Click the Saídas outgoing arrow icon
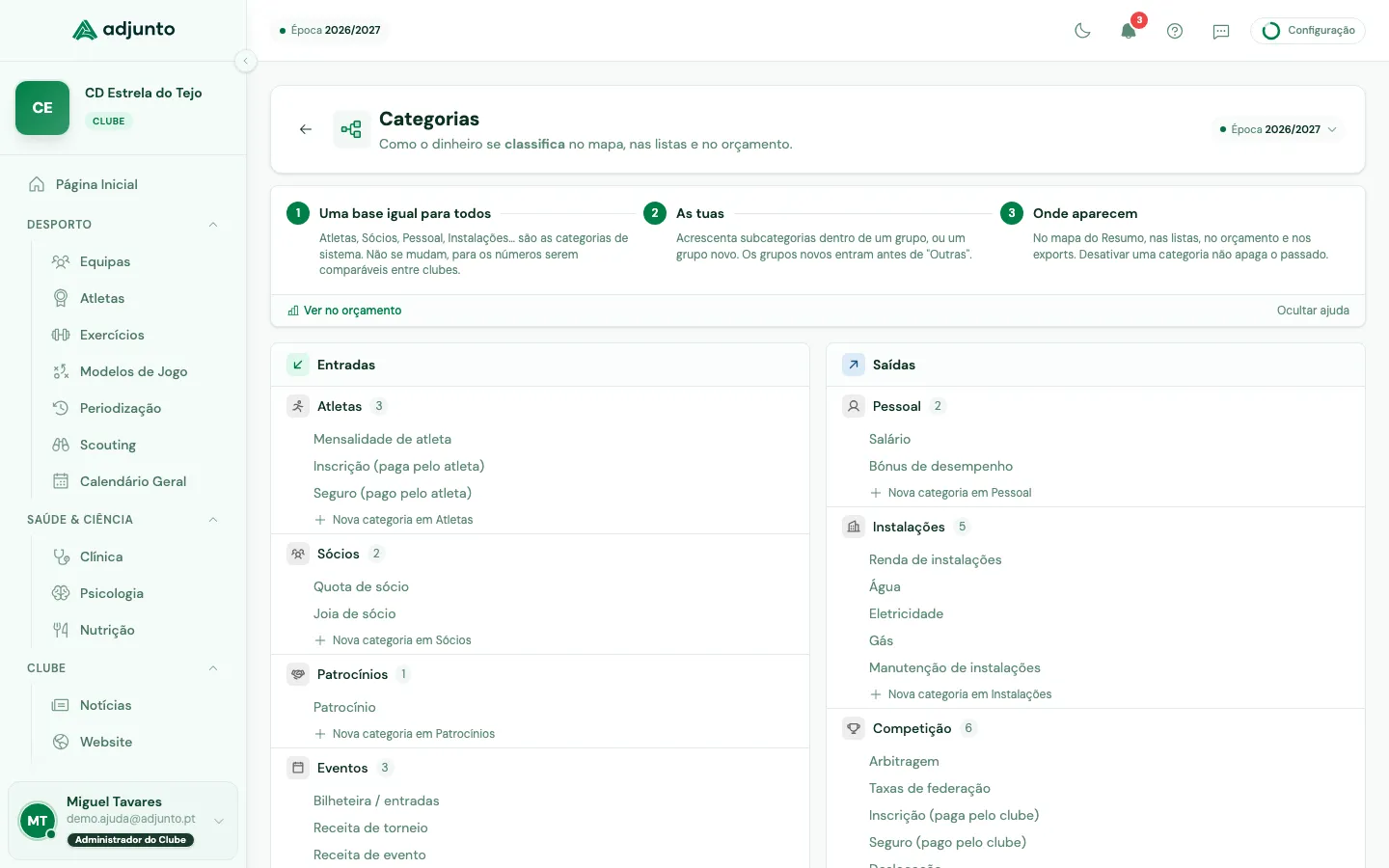This screenshot has width=1389, height=868. [x=854, y=365]
